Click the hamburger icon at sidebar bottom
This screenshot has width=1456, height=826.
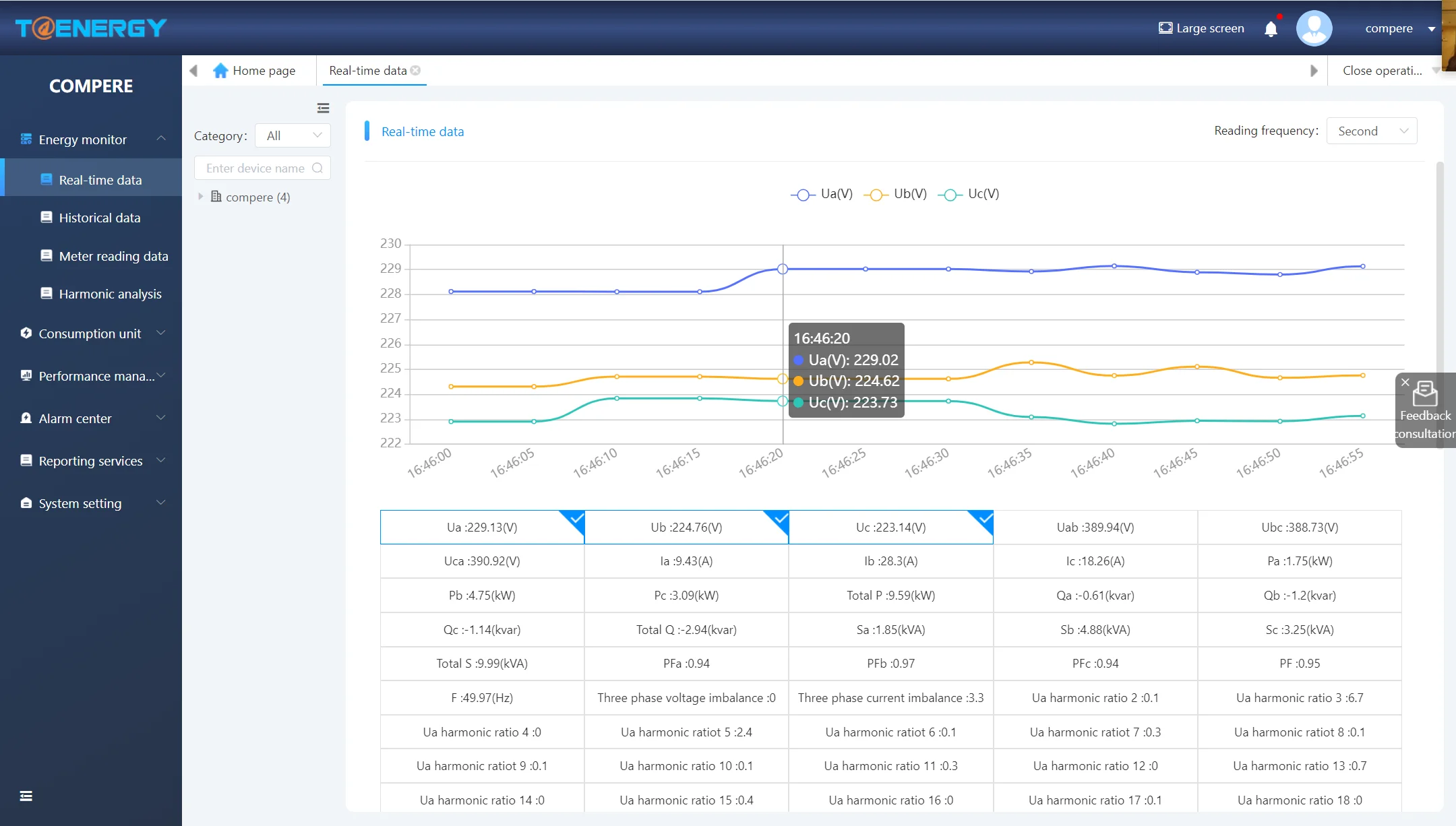click(26, 796)
